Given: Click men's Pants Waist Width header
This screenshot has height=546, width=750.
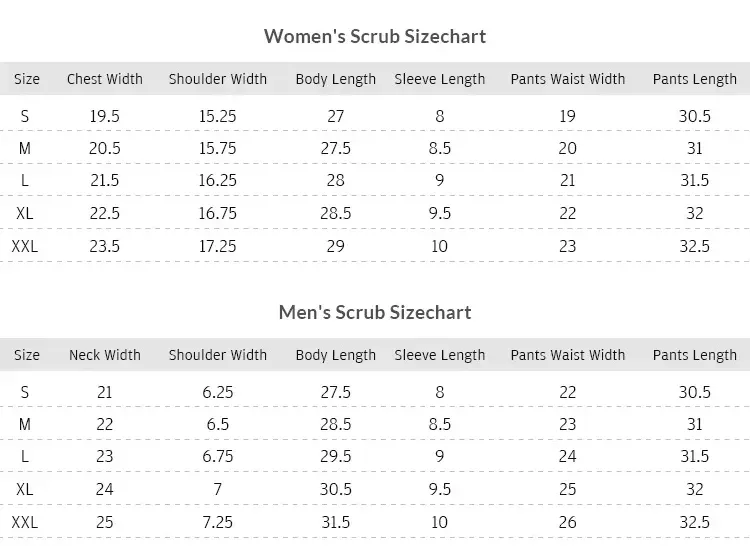Looking at the screenshot, I should 568,355.
